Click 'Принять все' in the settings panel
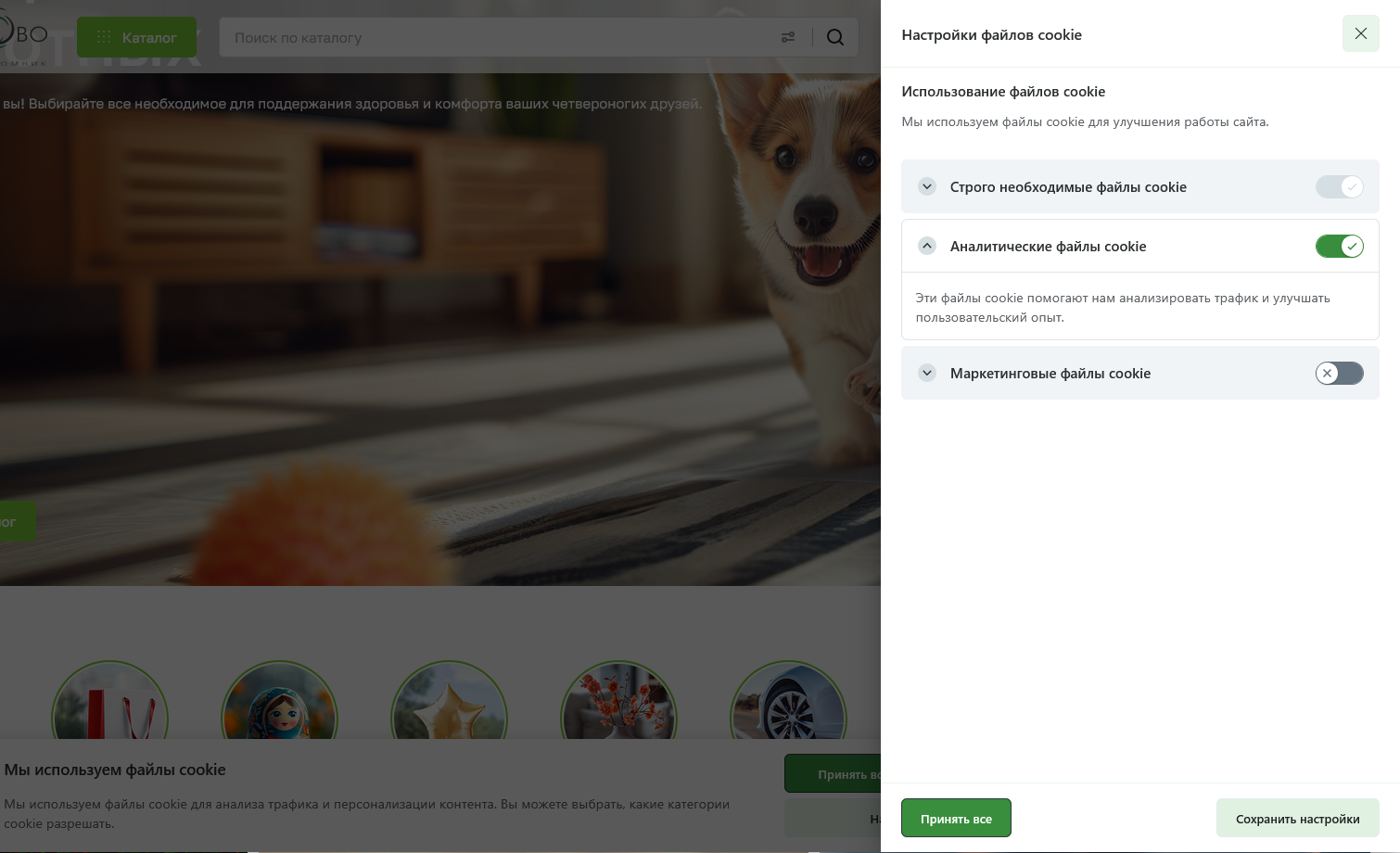This screenshot has width=1400, height=853. pos(956,818)
